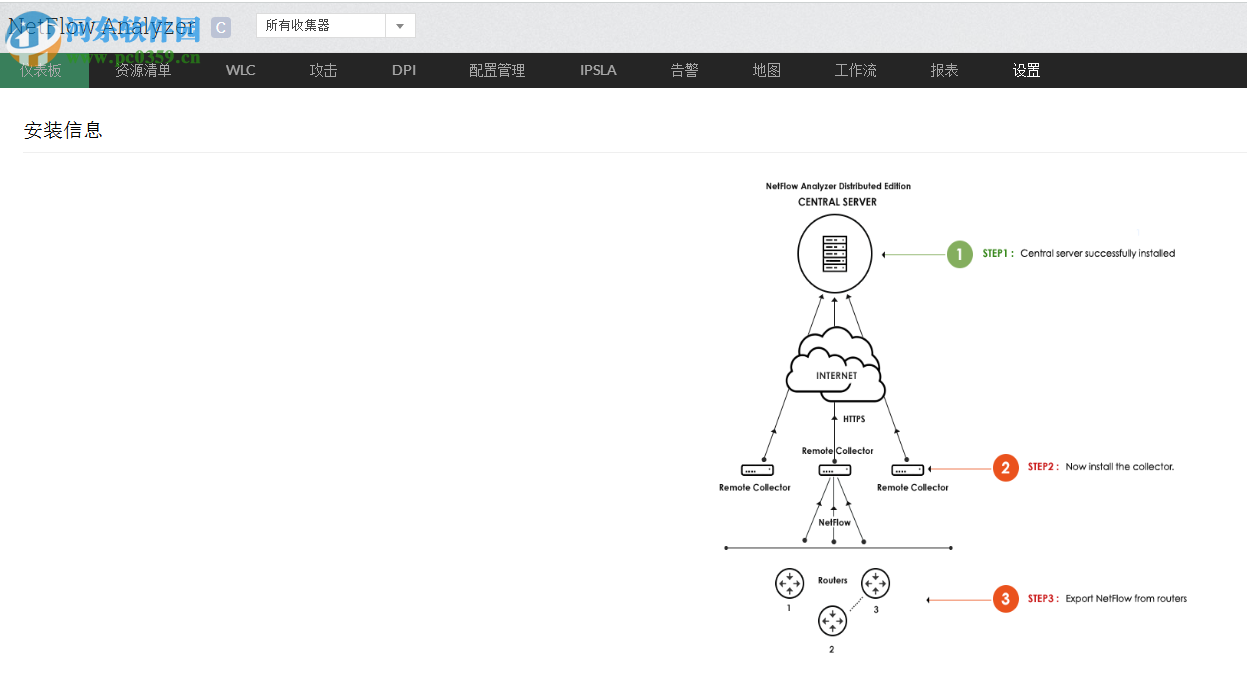Click the orange STEP2 circle marker
Viewport: 1247px width, 691px height.
[x=1005, y=467]
